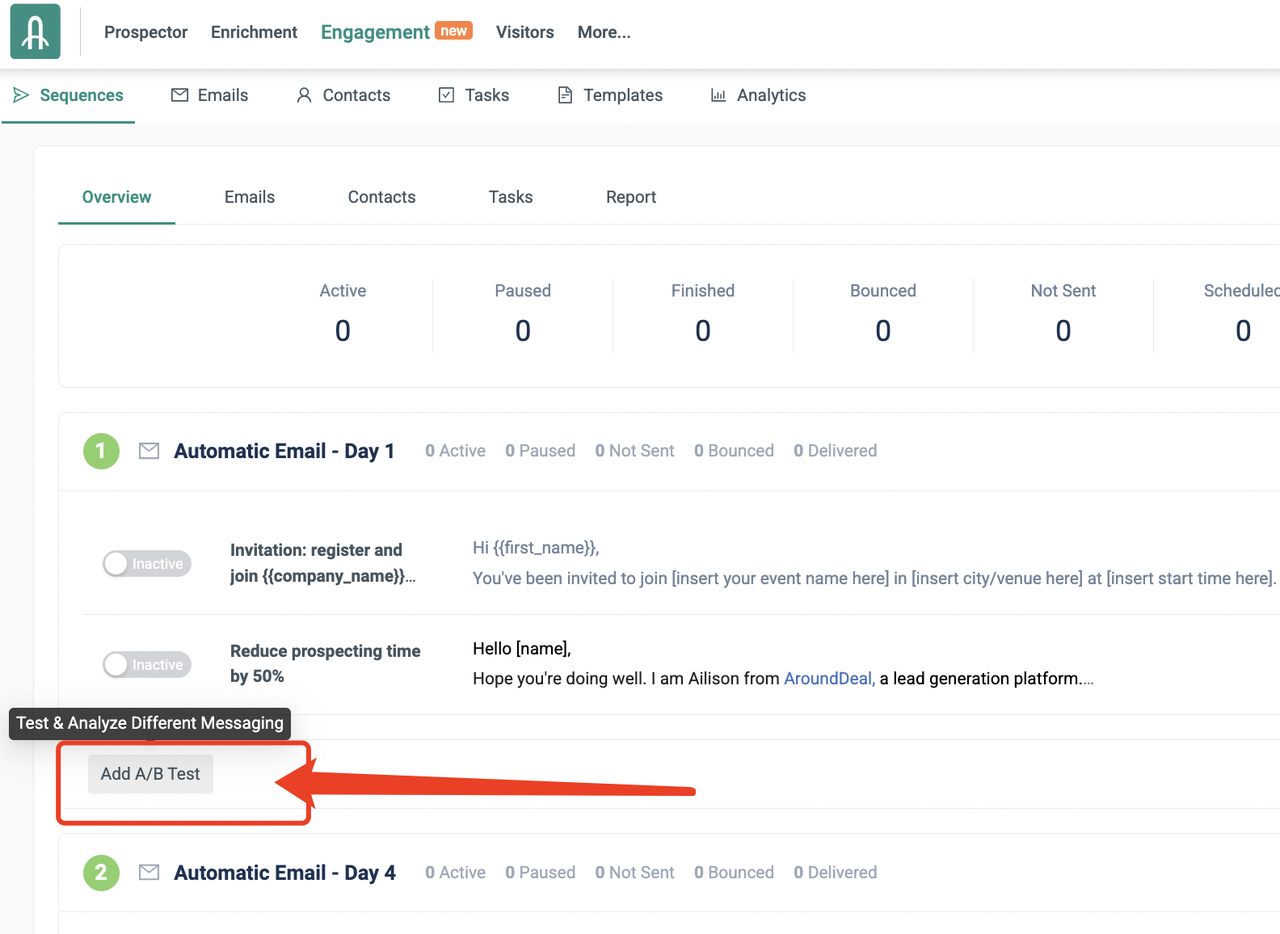Click the AroundDeal logo icon
The height and width of the screenshot is (934, 1280).
pyautogui.click(x=35, y=32)
